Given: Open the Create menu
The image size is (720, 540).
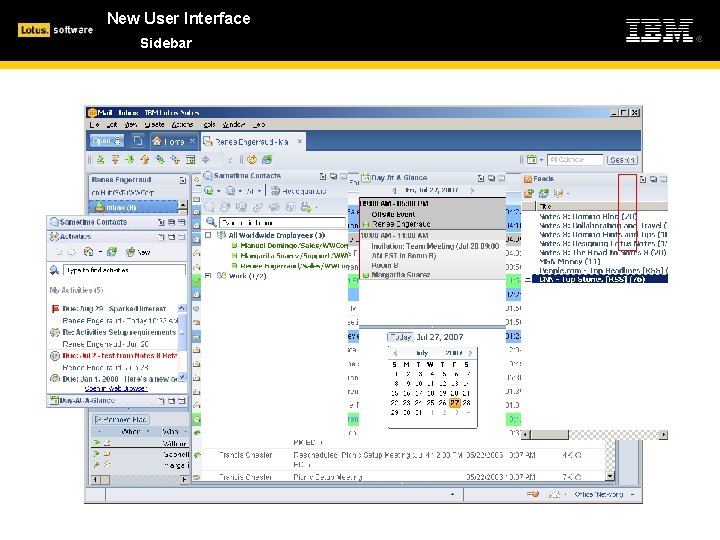Looking at the screenshot, I should [x=154, y=124].
